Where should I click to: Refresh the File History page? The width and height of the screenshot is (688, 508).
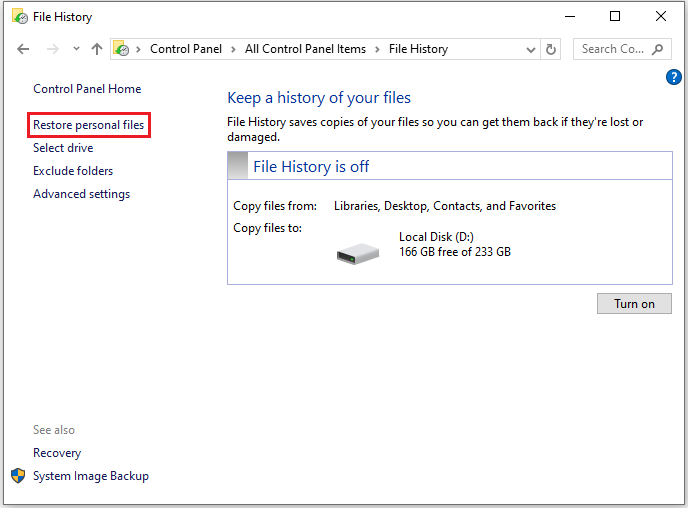click(551, 49)
